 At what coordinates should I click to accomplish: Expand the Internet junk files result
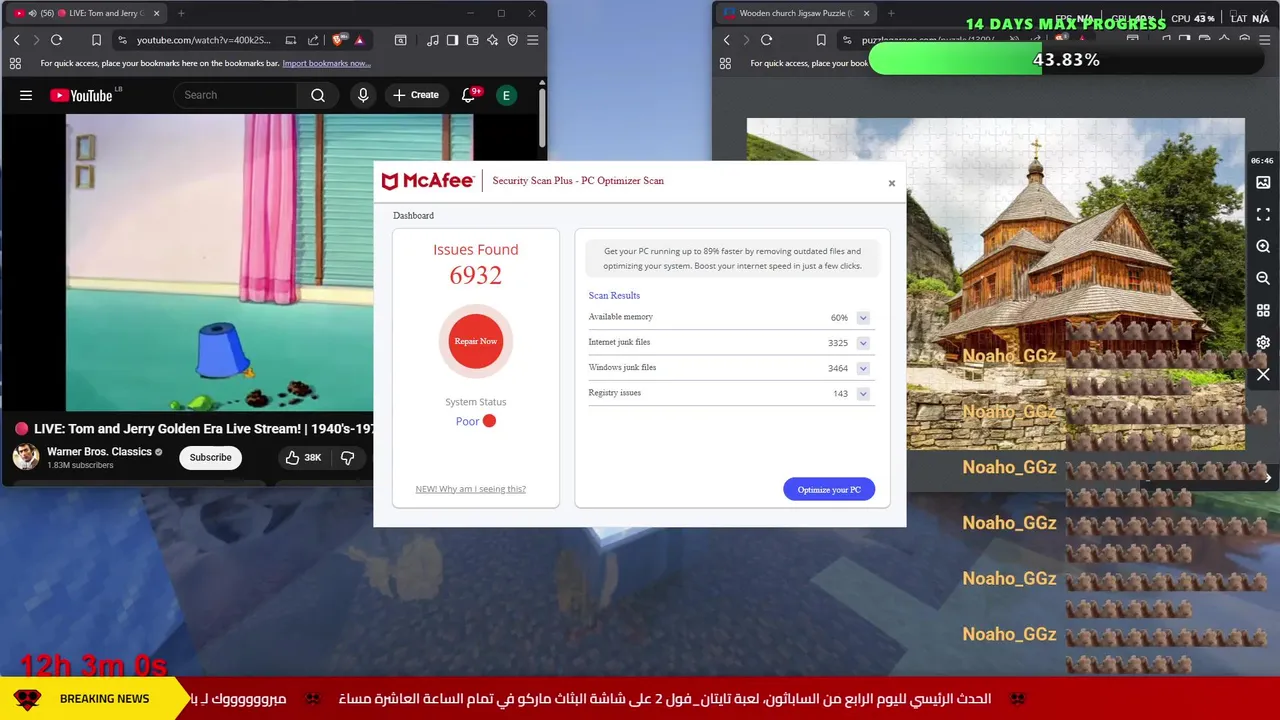pyautogui.click(x=863, y=343)
